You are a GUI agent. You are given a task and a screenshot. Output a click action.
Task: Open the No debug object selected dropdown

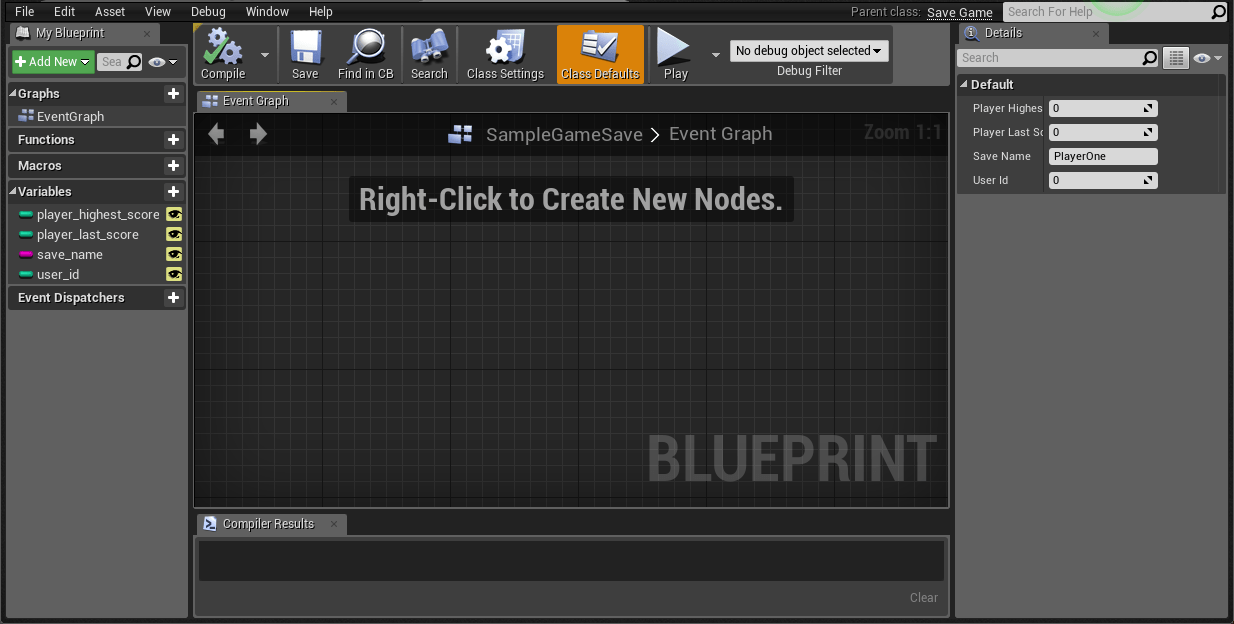pyautogui.click(x=808, y=50)
